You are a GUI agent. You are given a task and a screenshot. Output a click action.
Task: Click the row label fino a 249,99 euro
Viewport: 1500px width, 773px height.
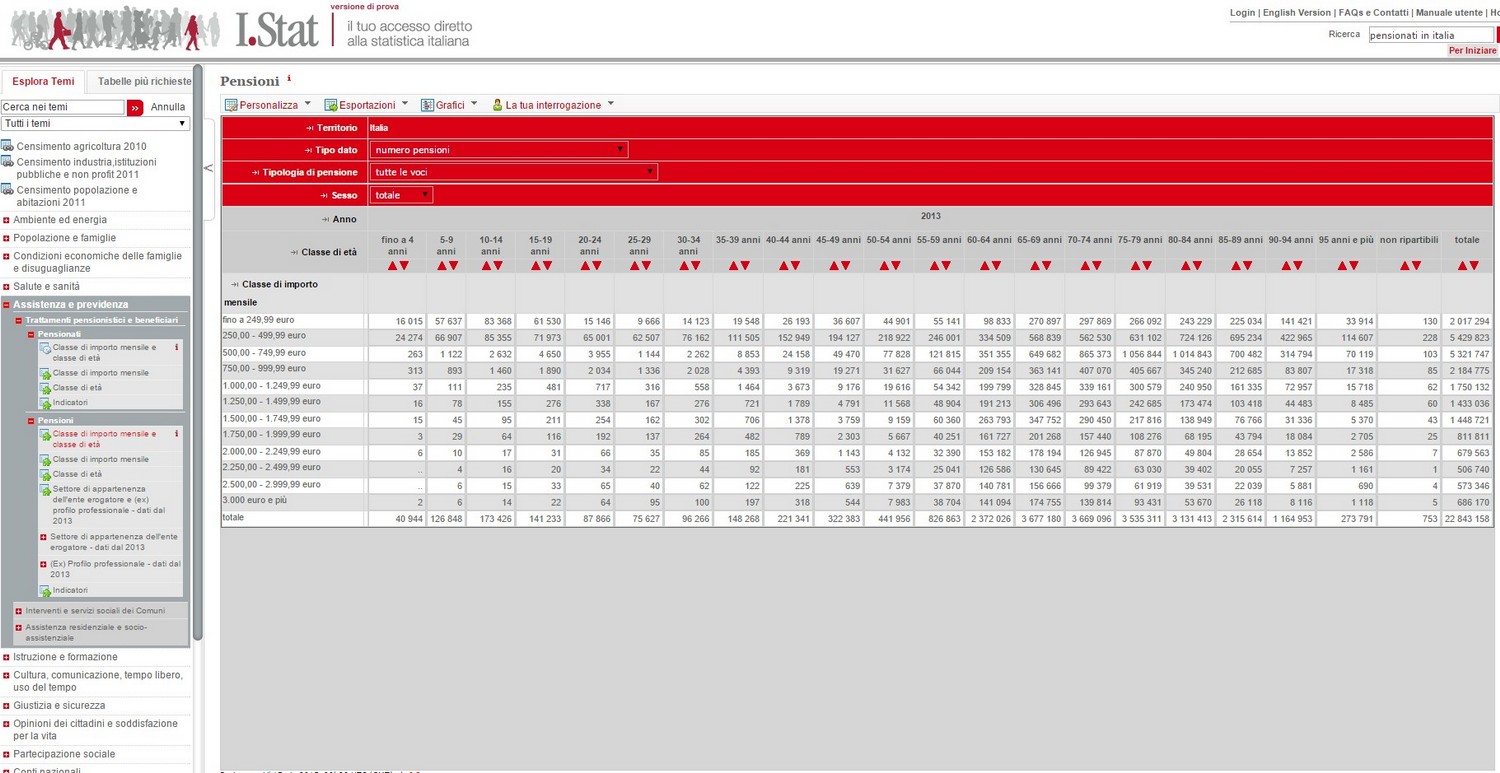[258, 320]
